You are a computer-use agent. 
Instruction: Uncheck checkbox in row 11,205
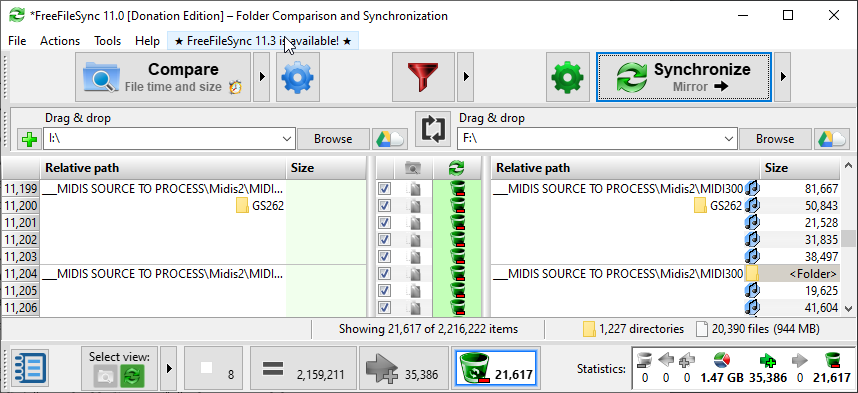pos(385,291)
